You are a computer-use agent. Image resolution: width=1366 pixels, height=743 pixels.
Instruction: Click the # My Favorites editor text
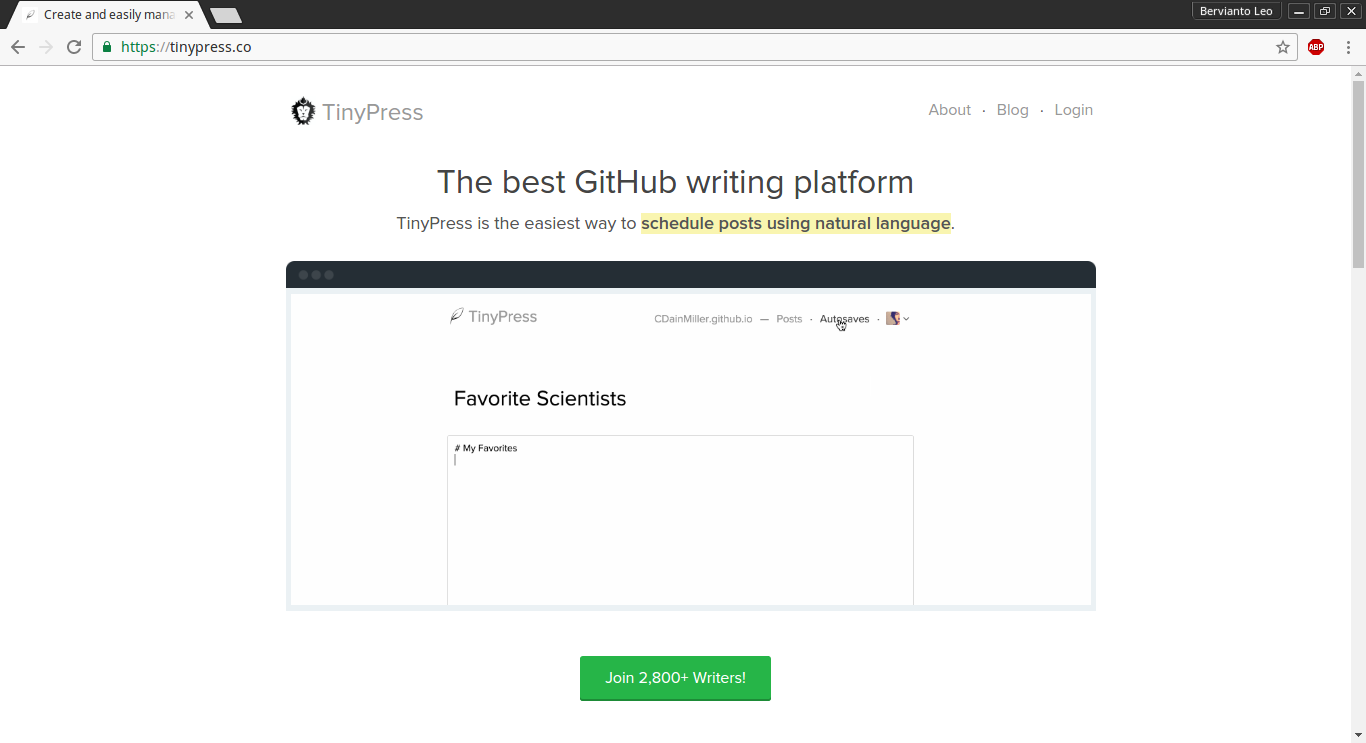486,448
